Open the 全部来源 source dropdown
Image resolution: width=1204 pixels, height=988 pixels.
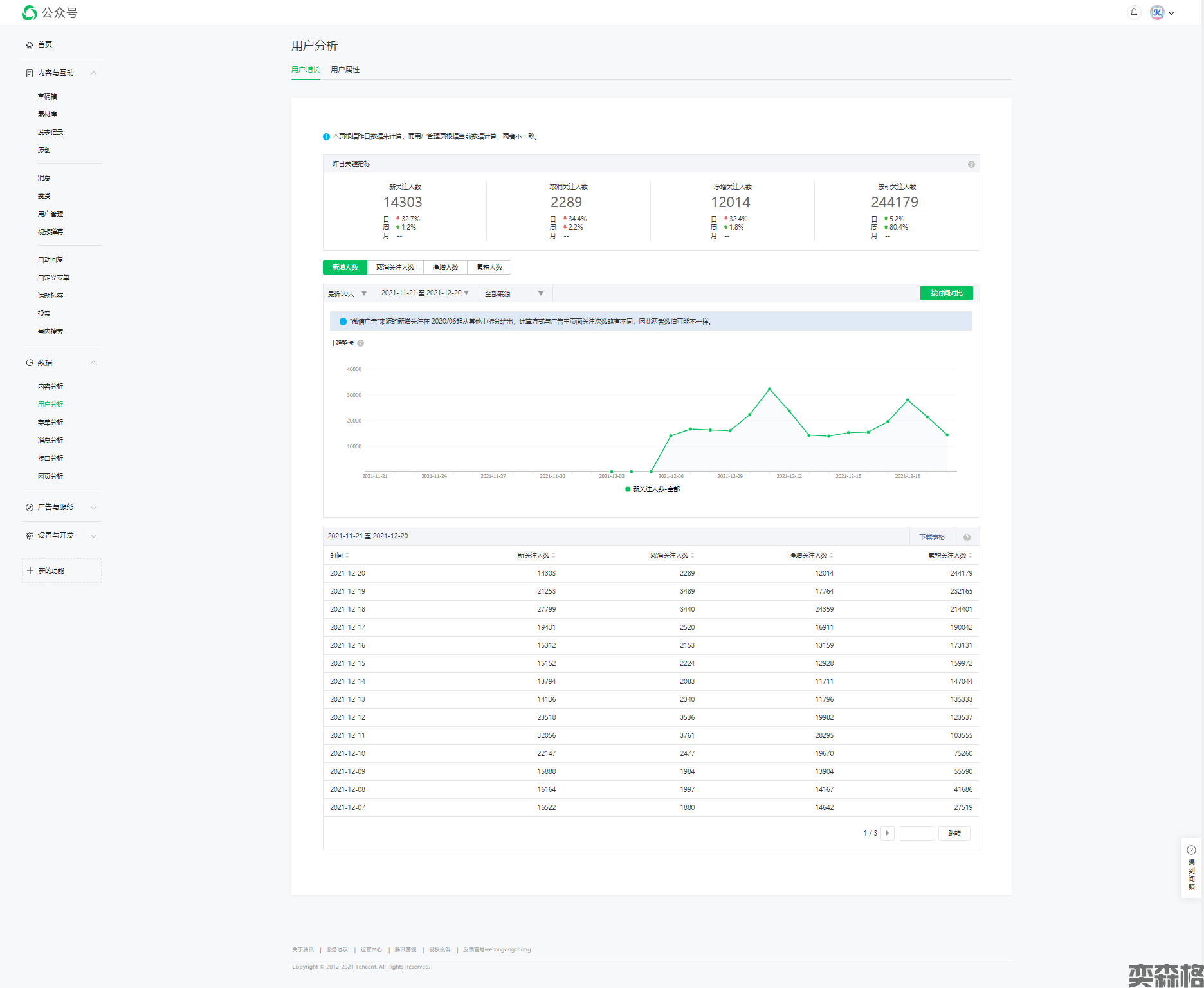tap(514, 293)
